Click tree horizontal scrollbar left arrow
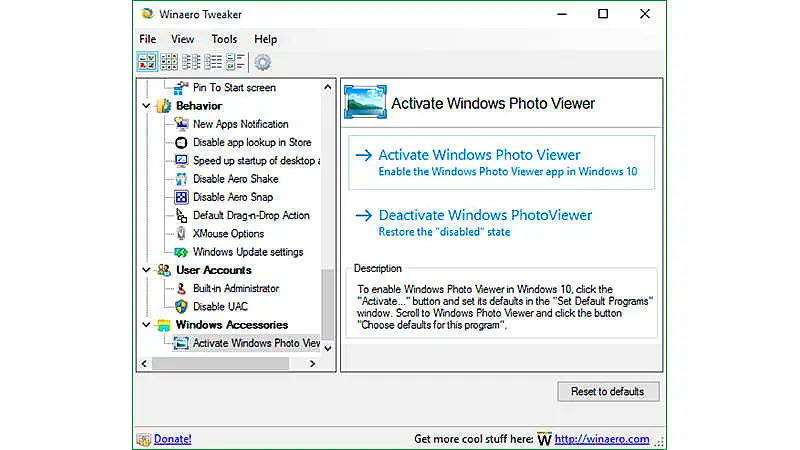This screenshot has width=800, height=450. (x=144, y=364)
